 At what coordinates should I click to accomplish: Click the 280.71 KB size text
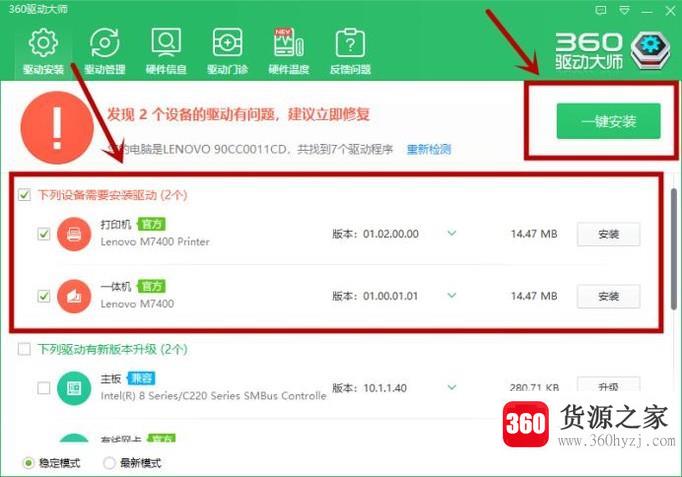tap(534, 387)
